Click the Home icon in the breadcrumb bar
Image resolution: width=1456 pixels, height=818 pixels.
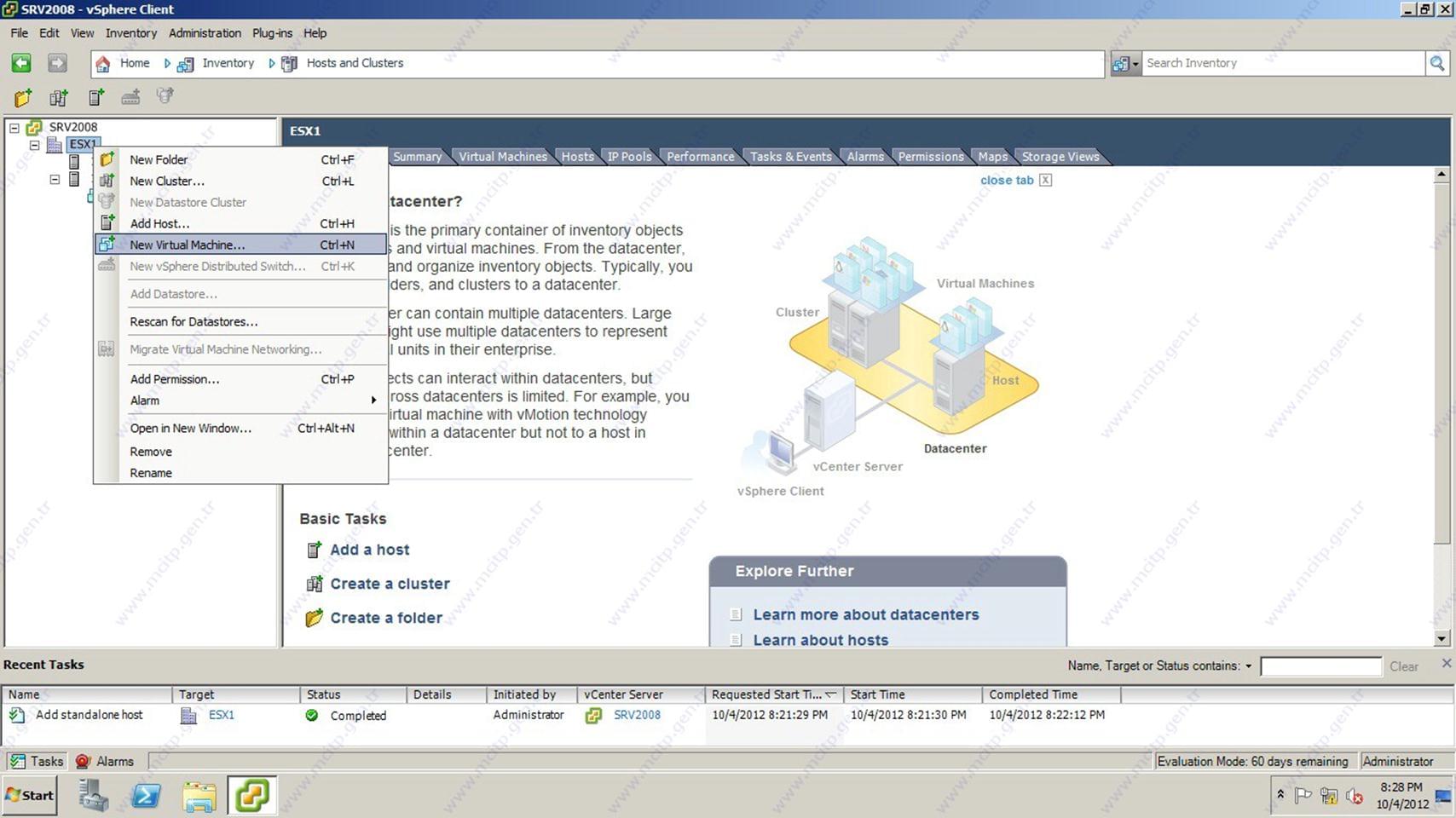(103, 64)
